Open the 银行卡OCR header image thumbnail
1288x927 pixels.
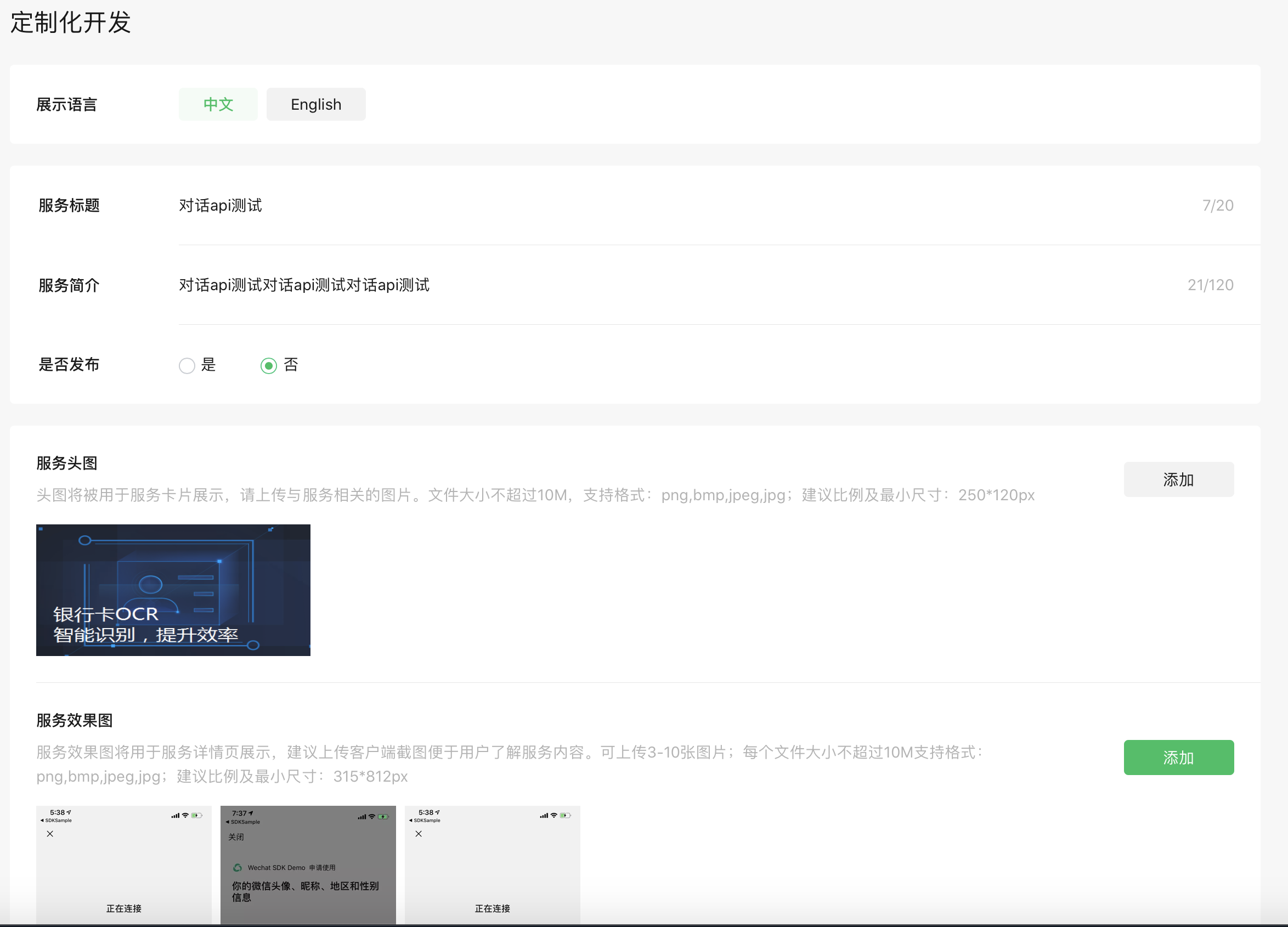pyautogui.click(x=173, y=590)
